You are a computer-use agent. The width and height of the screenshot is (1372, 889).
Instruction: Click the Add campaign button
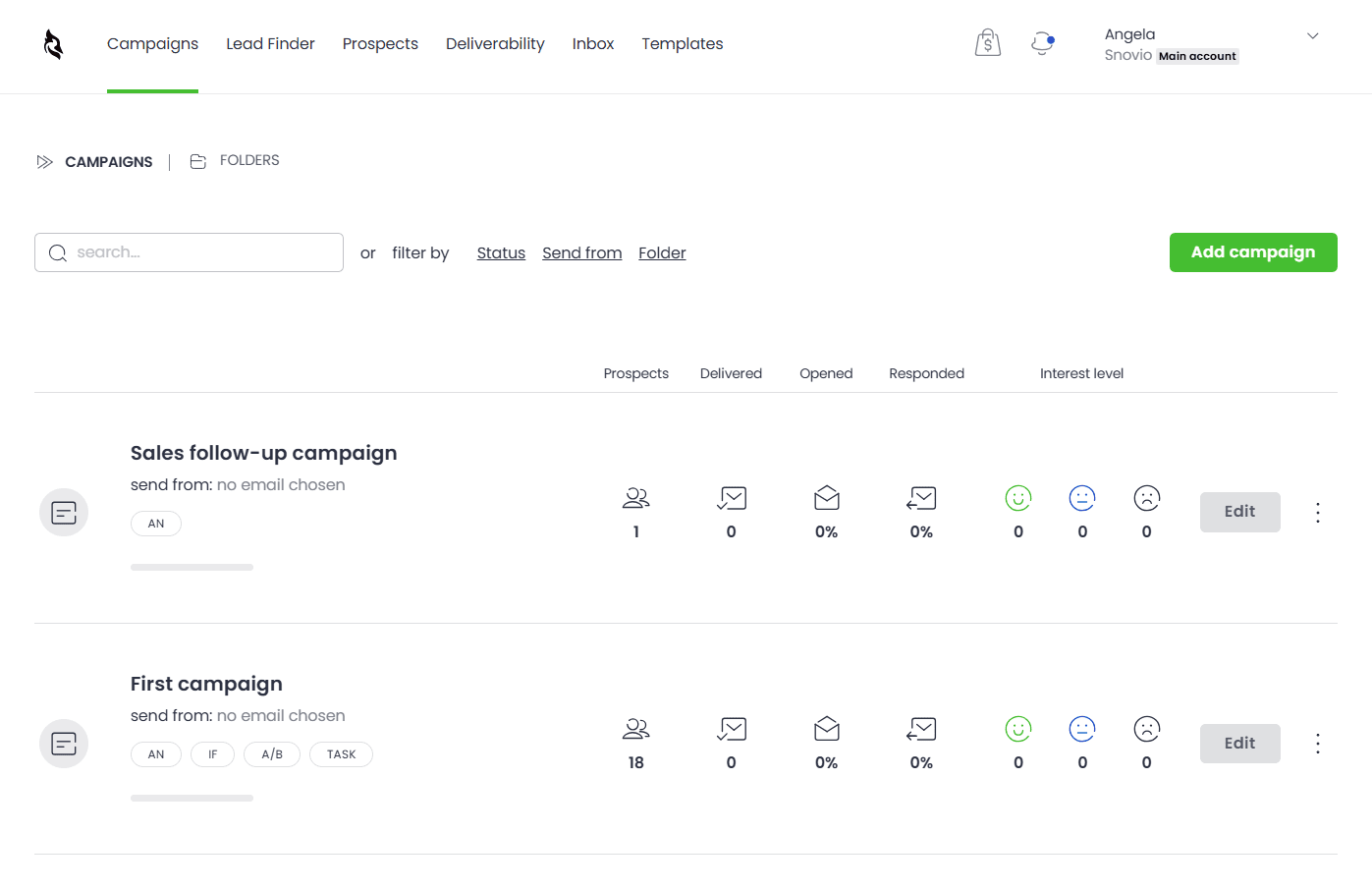tap(1252, 252)
